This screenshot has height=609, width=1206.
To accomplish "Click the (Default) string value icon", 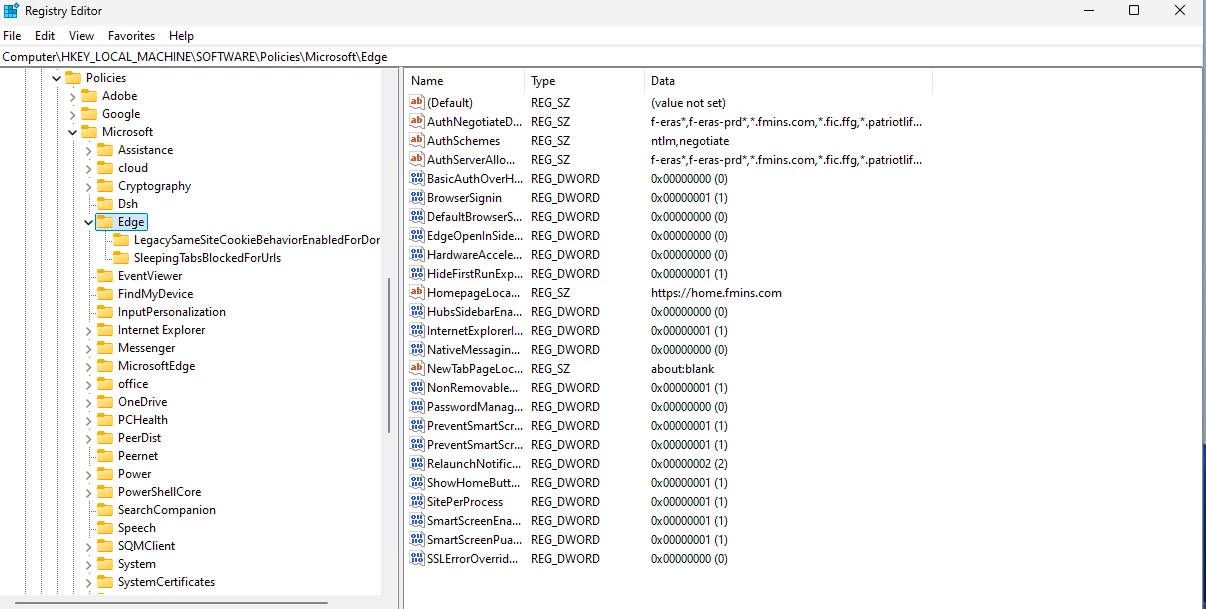I will [x=417, y=103].
